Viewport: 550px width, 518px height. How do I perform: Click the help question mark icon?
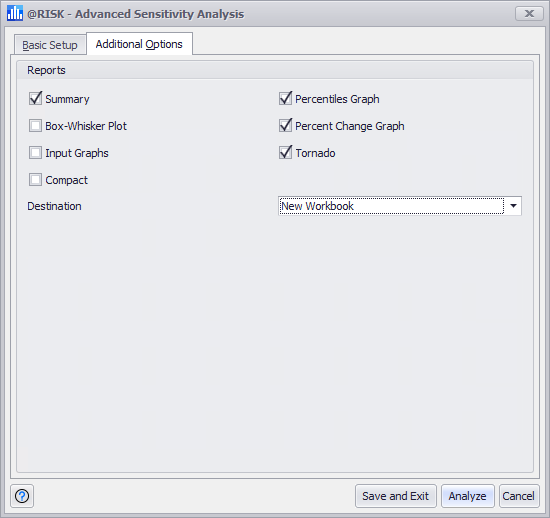tap(22, 496)
